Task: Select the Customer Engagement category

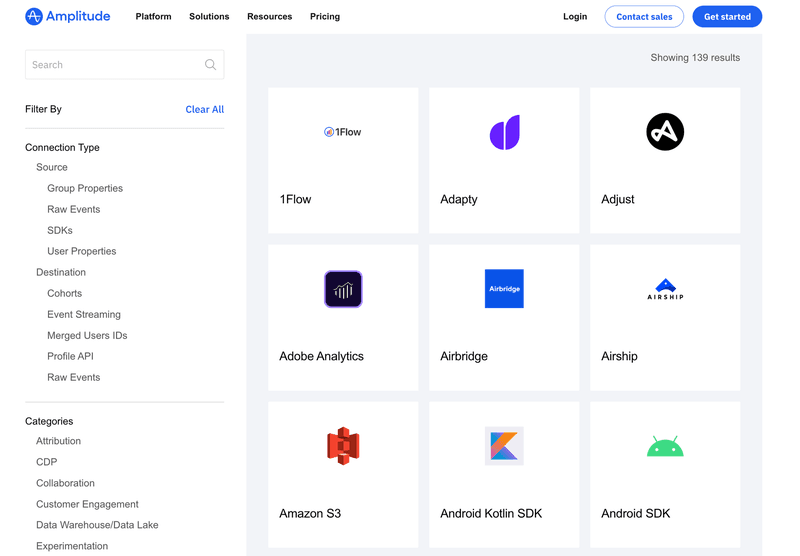Action: (x=87, y=504)
